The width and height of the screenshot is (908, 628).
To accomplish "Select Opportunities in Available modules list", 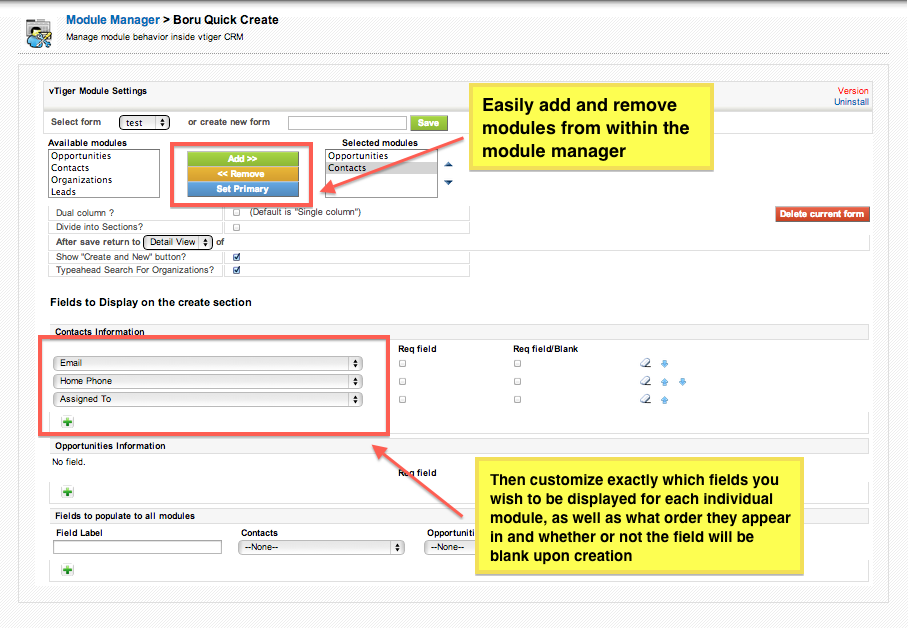I will point(104,156).
